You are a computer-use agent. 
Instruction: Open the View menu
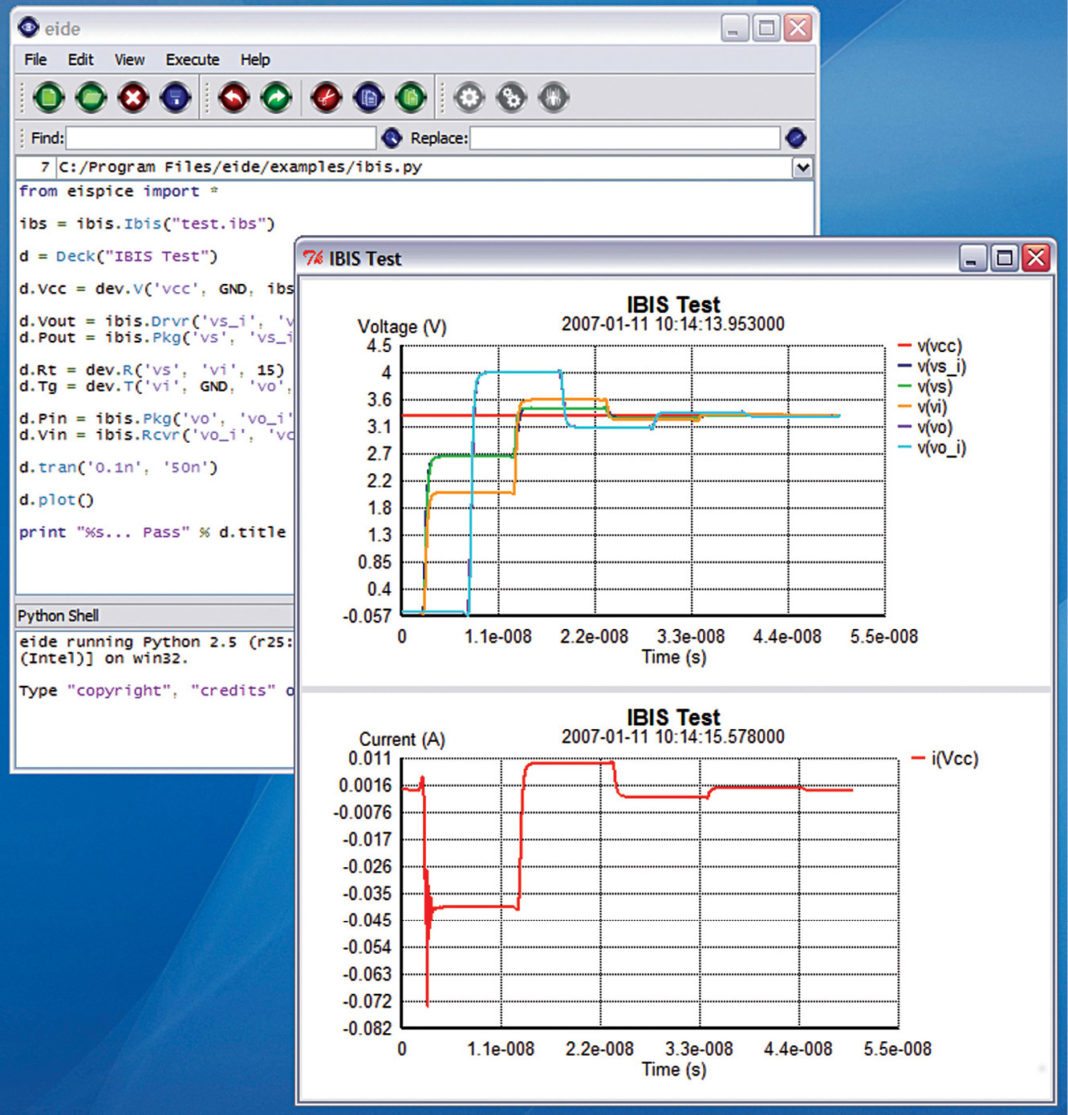click(129, 60)
